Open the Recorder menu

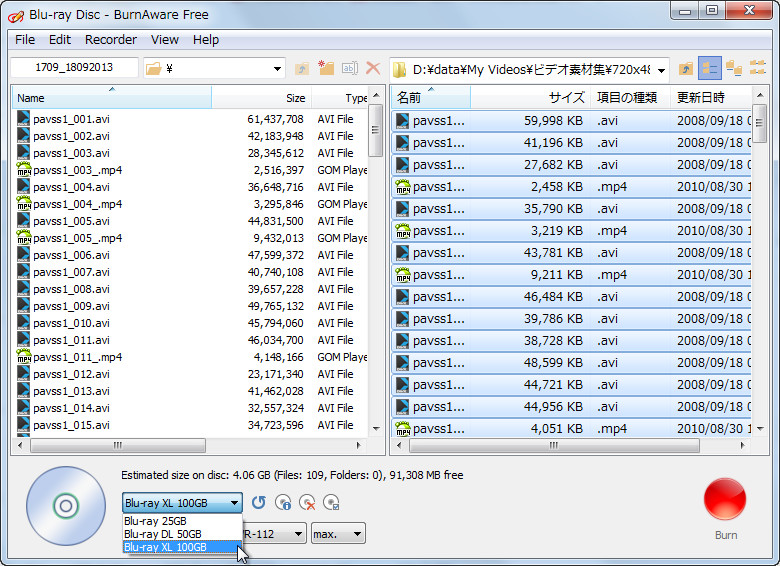pyautogui.click(x=110, y=40)
